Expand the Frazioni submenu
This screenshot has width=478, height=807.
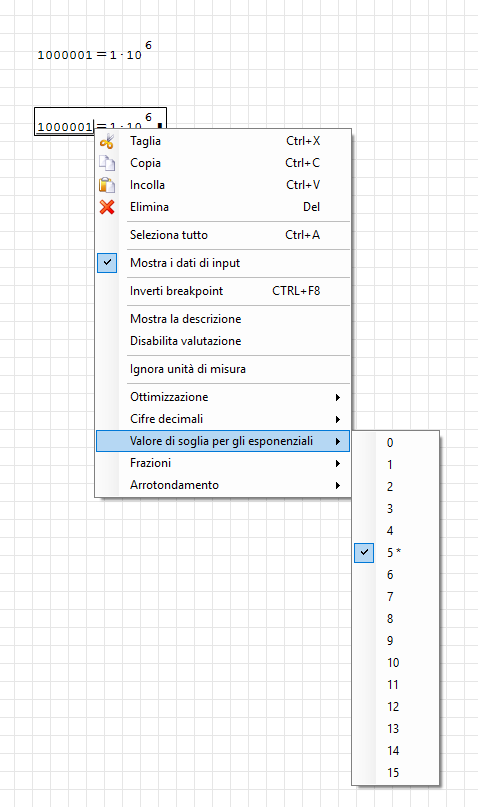[x=223, y=463]
